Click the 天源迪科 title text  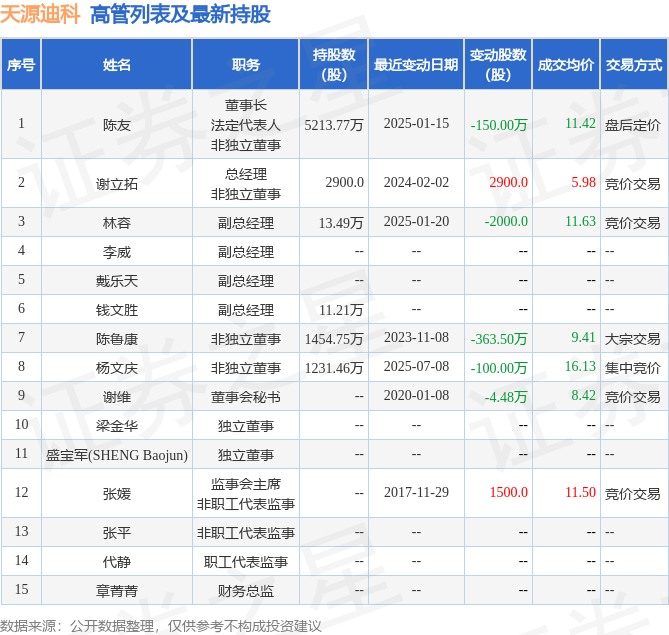[x=40, y=14]
